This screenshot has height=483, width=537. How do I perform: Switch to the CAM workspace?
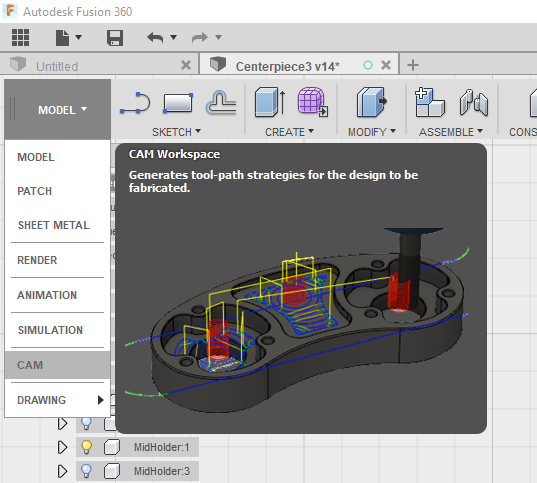(x=58, y=365)
